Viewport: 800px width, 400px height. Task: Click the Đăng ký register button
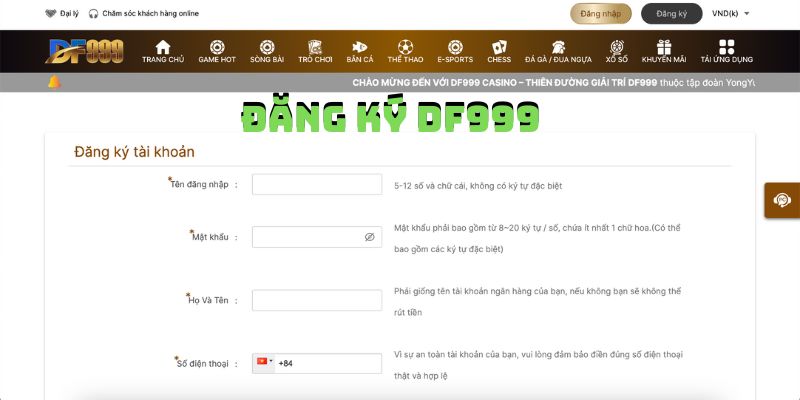pos(671,14)
